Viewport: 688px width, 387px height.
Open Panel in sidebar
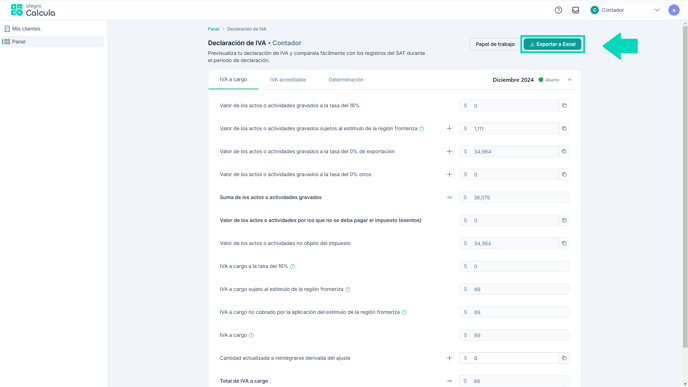[53, 42]
